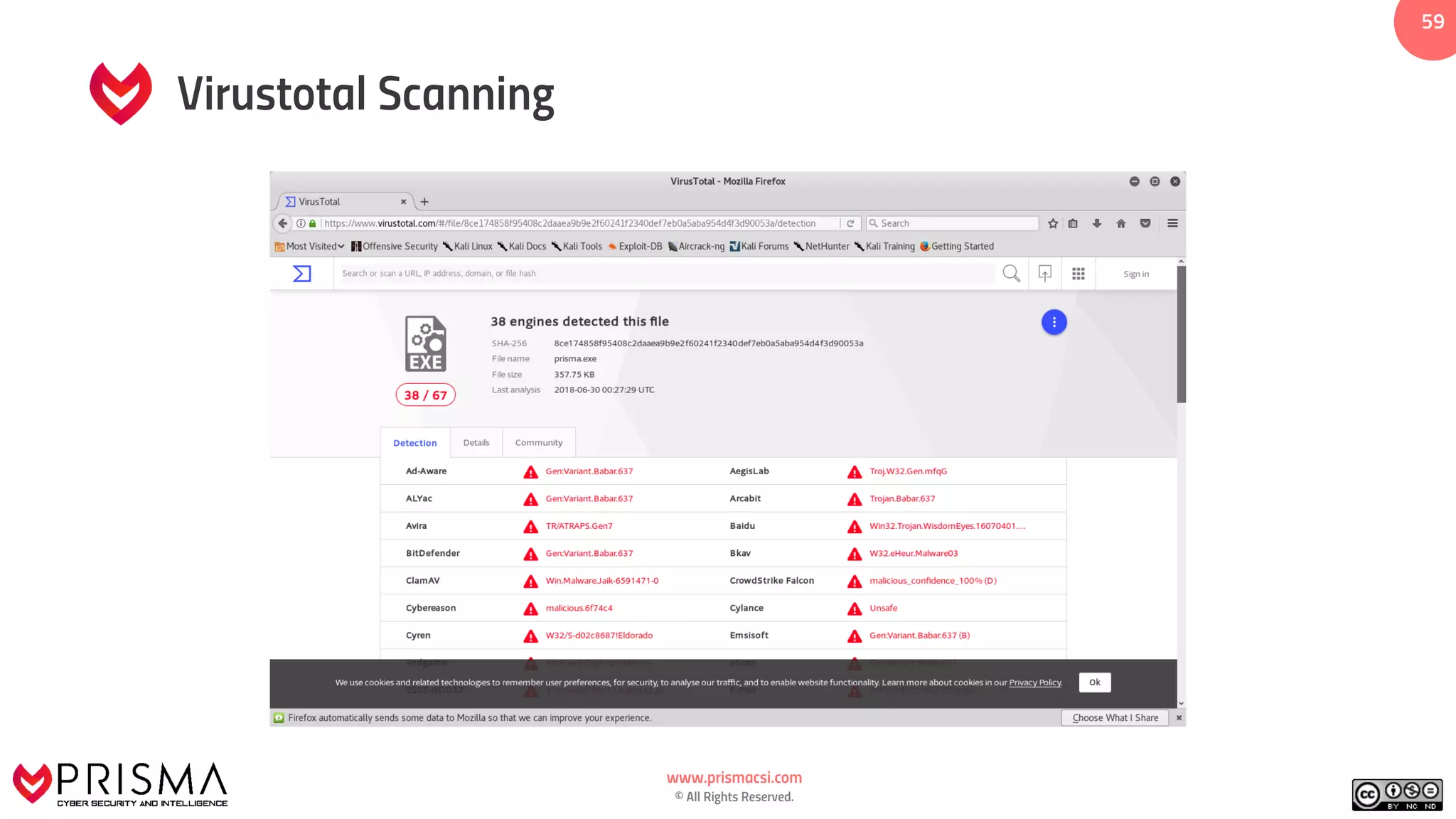
Task: Click warning icon beside Cylance detection
Action: (x=855, y=609)
